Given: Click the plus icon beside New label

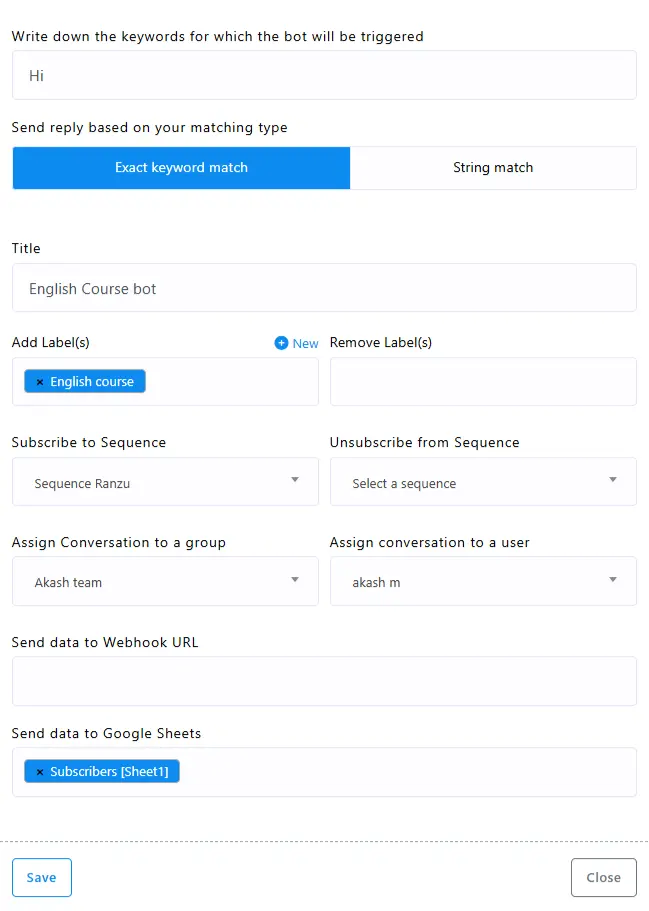Looking at the screenshot, I should pos(281,343).
